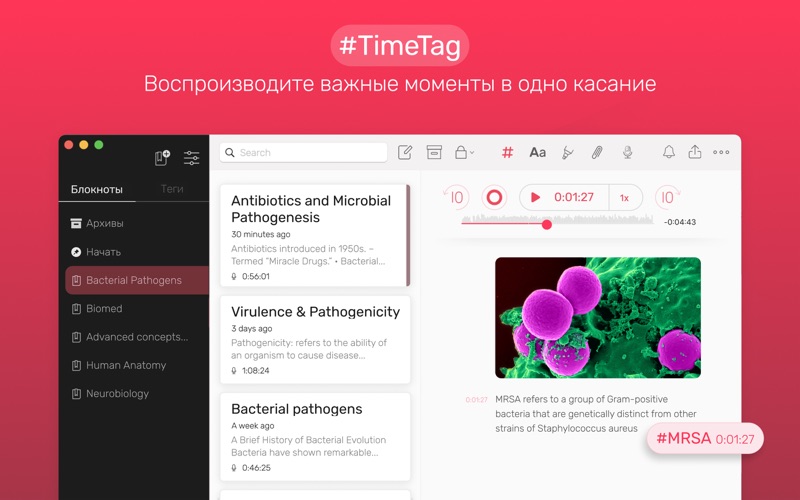
Task: Click the #TimeTag banner badge
Action: point(399,46)
